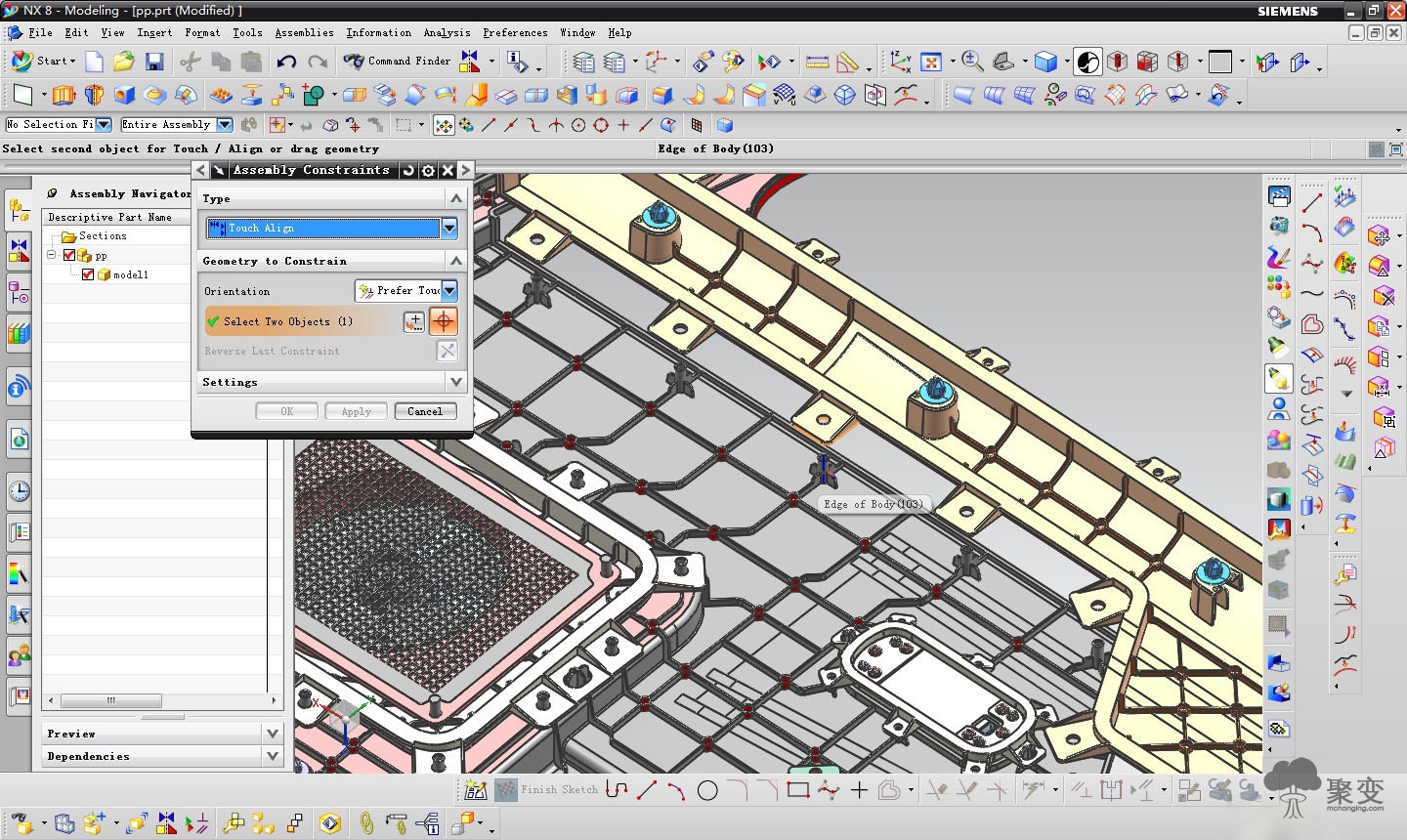Click the Fit view icon
1407x840 pixels.
tap(931, 62)
